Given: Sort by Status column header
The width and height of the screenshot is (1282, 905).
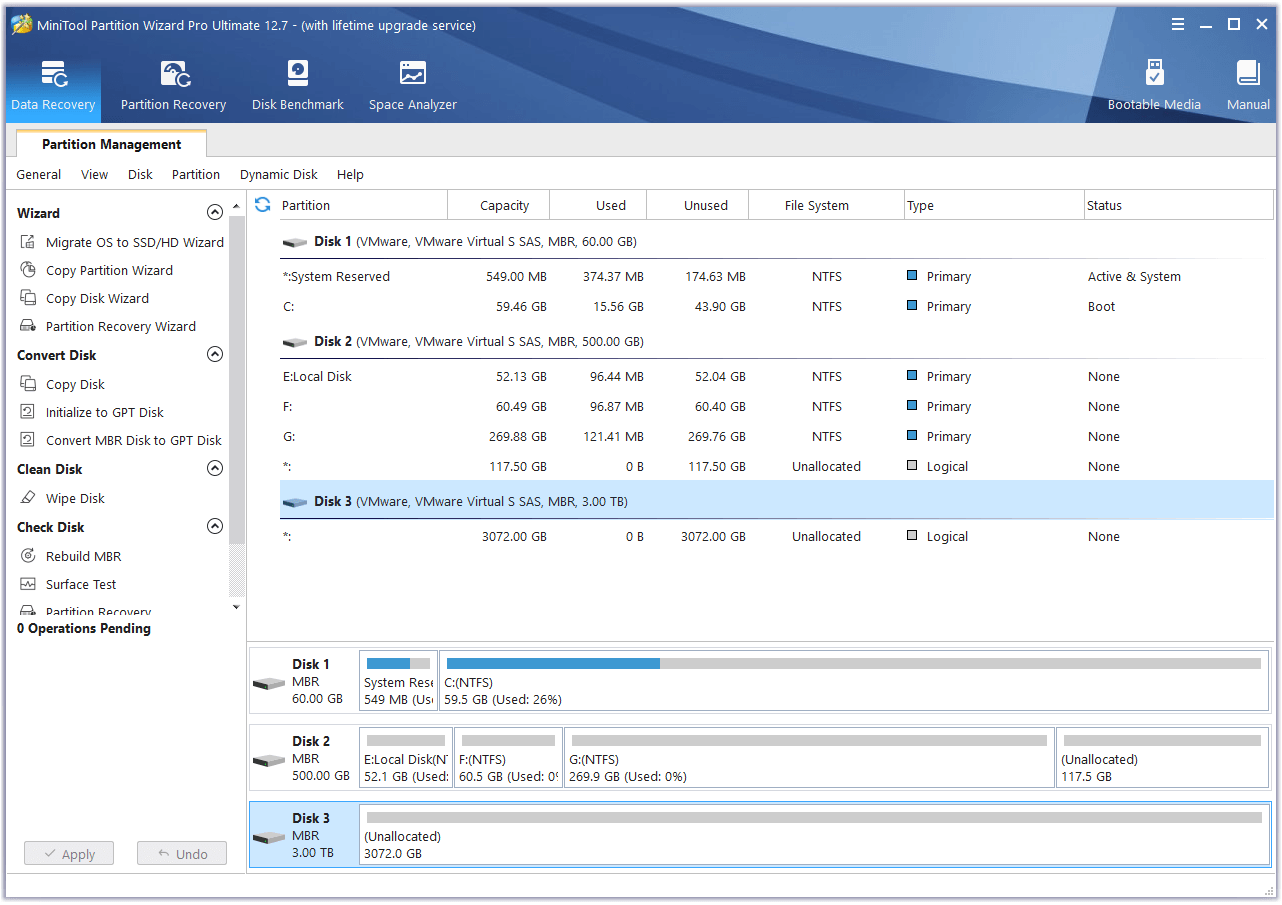Looking at the screenshot, I should click(x=1179, y=205).
